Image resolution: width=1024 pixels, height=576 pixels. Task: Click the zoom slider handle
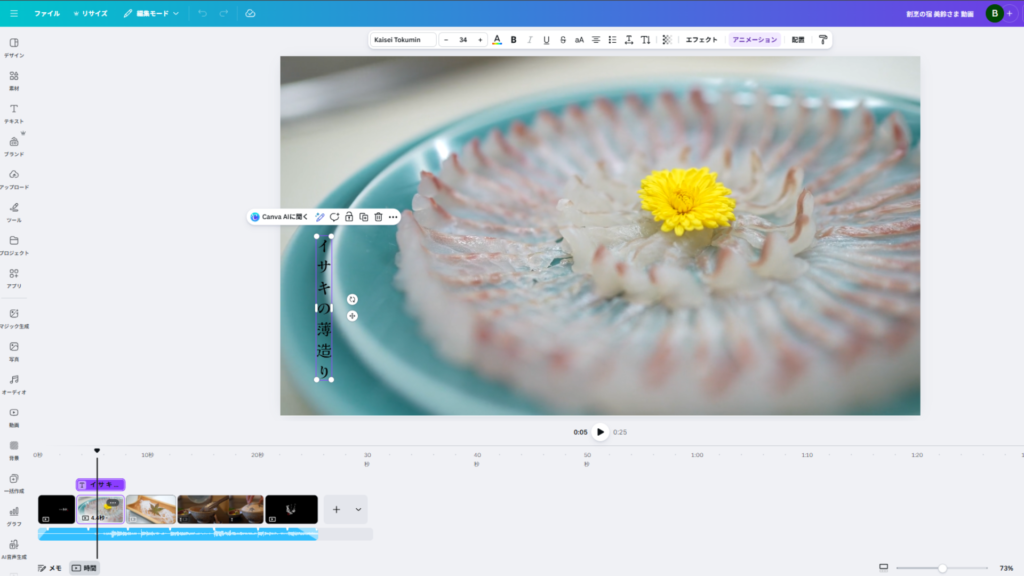tap(942, 568)
